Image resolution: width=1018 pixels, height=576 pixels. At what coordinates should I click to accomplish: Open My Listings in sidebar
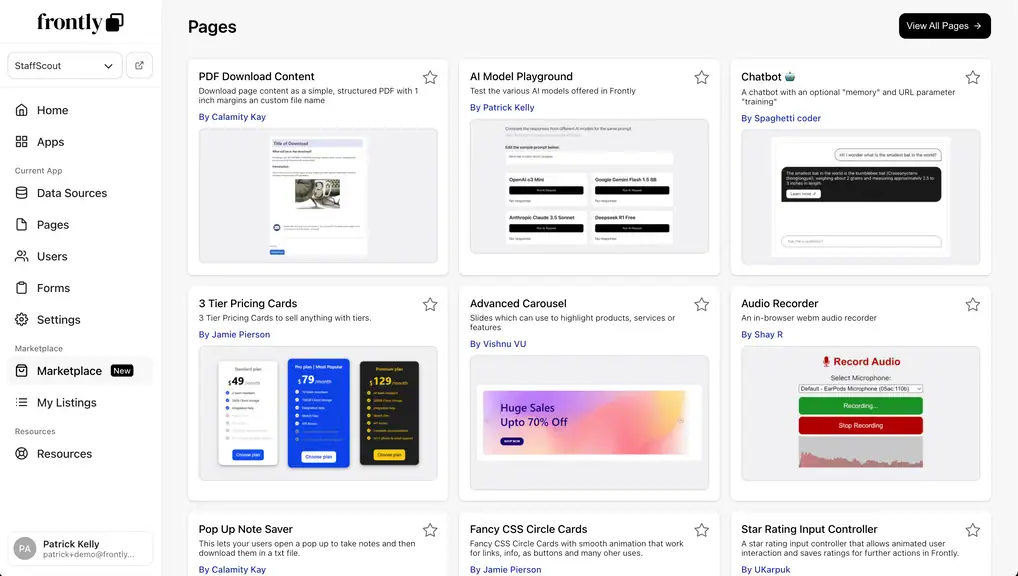pyautogui.click(x=67, y=403)
